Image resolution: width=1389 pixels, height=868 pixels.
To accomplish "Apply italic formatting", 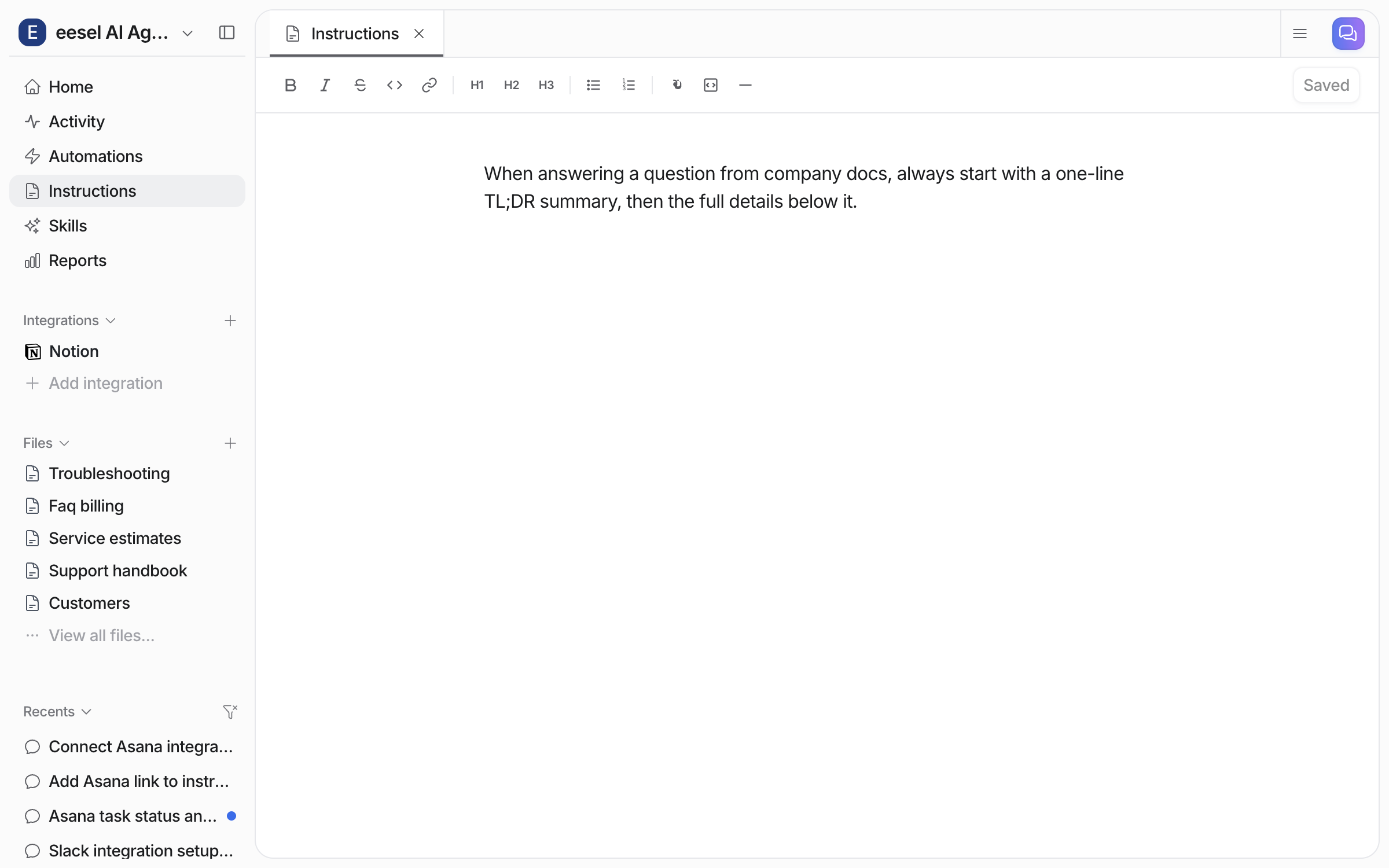I will [x=325, y=85].
